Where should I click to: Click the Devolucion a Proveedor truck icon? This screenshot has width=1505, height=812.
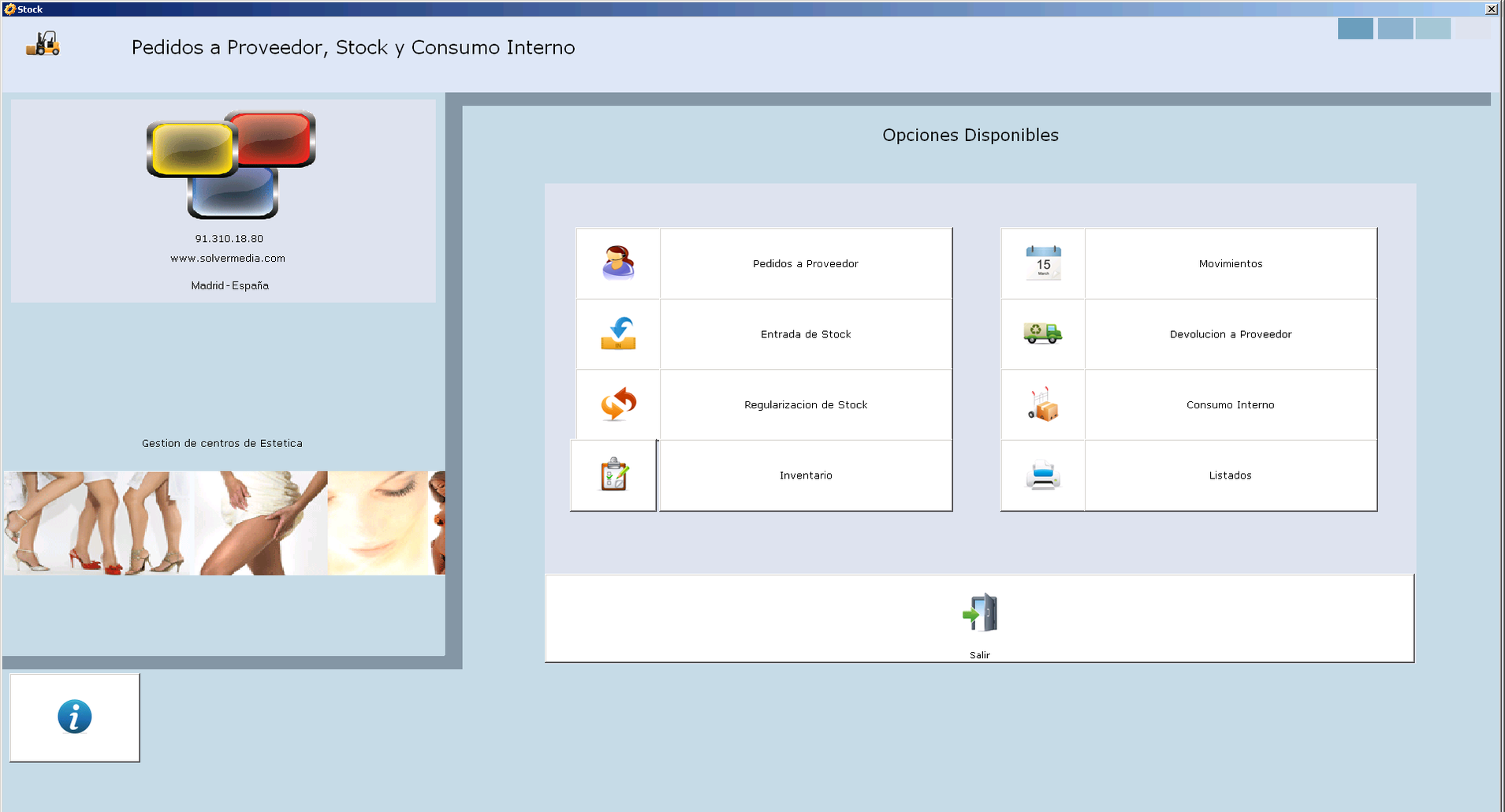click(x=1043, y=333)
